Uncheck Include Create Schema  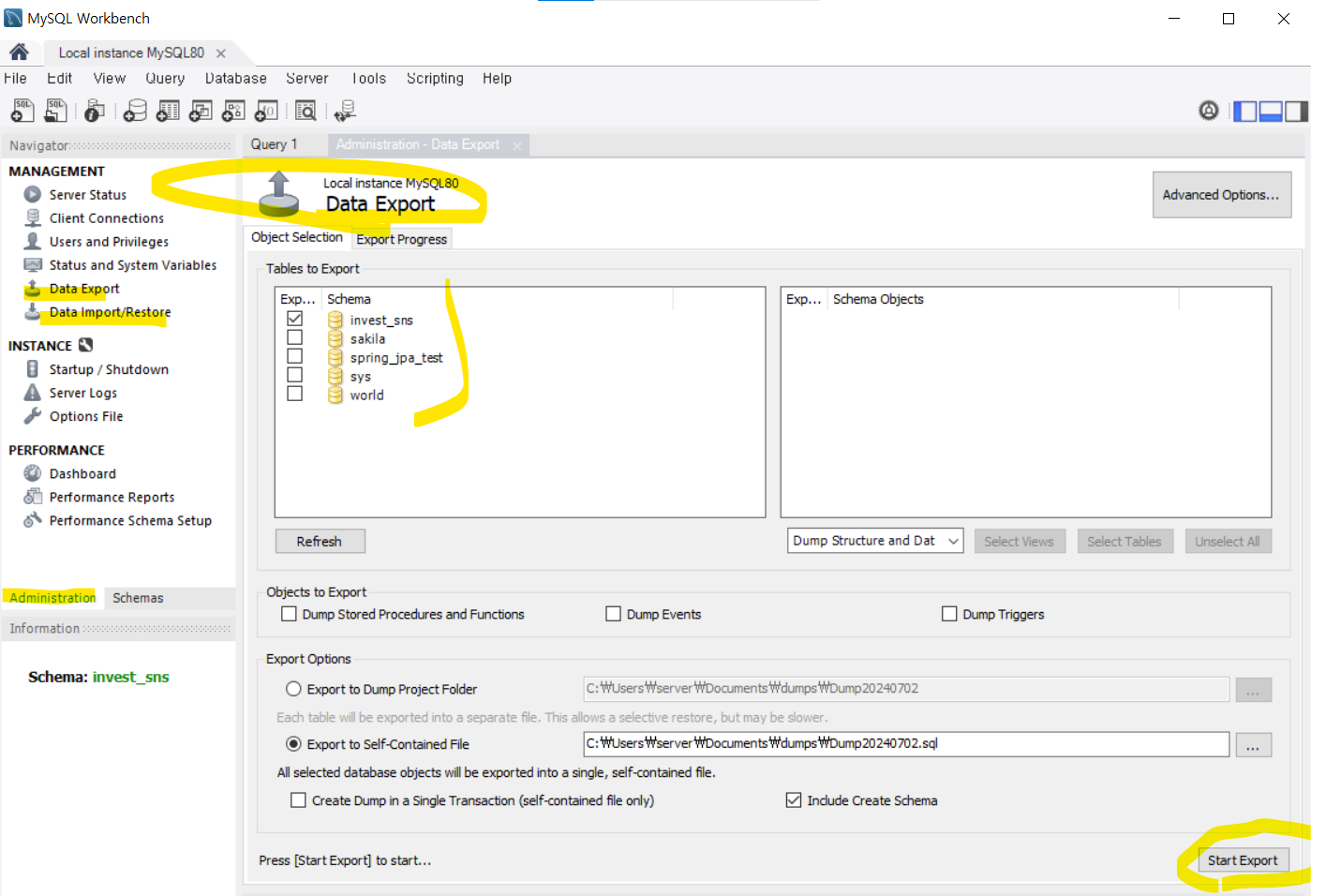coord(794,800)
